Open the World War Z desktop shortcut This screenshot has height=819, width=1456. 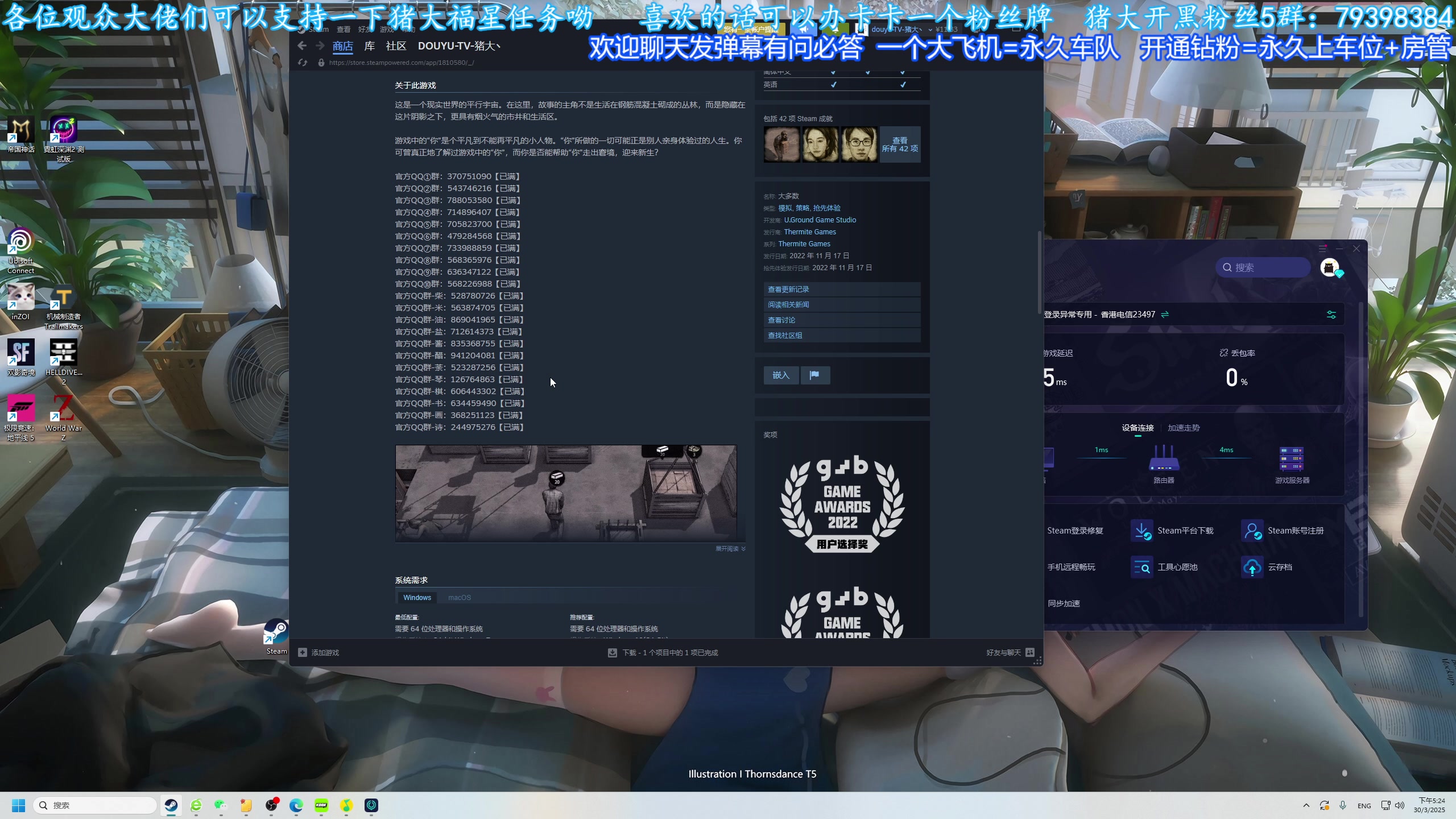tap(64, 417)
